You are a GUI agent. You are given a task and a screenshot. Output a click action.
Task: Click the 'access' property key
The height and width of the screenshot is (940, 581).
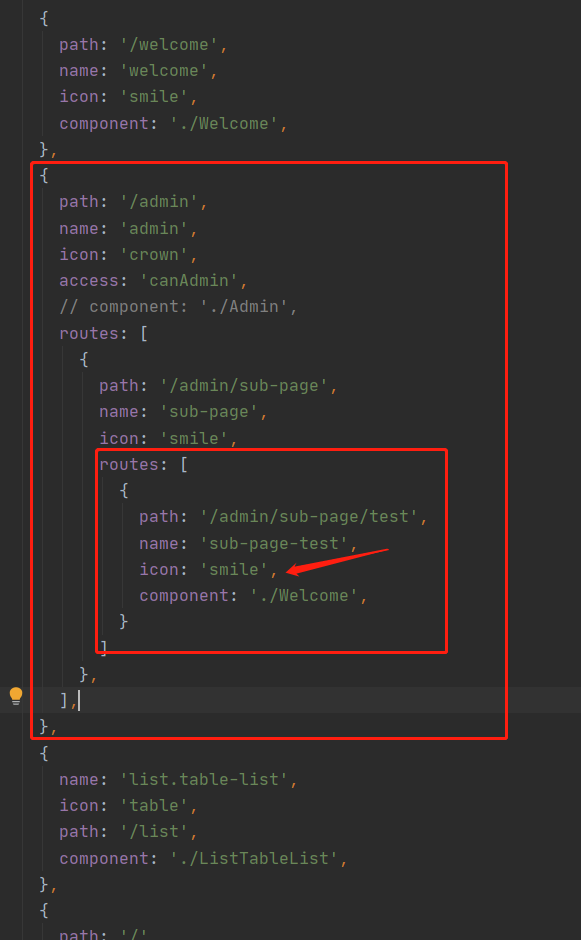[89, 281]
